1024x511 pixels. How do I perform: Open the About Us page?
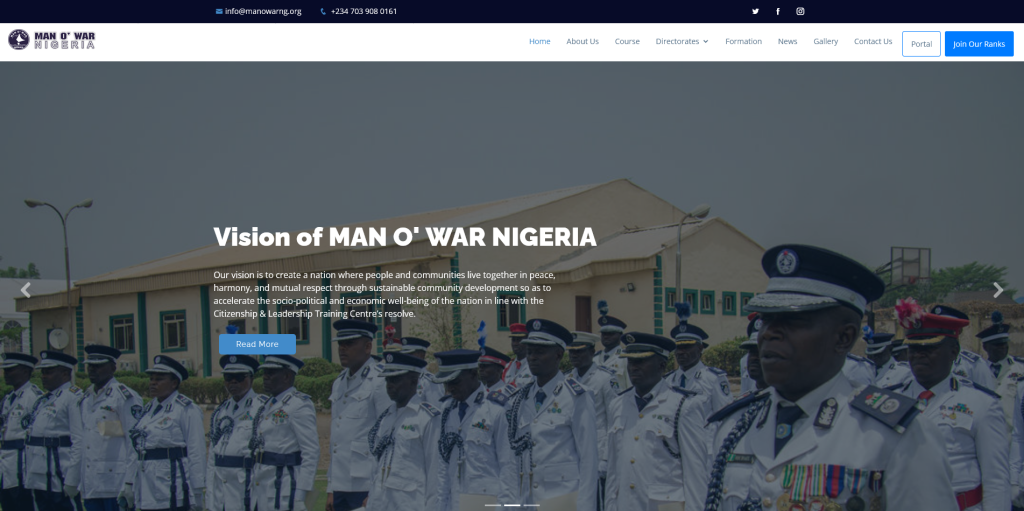(x=583, y=41)
